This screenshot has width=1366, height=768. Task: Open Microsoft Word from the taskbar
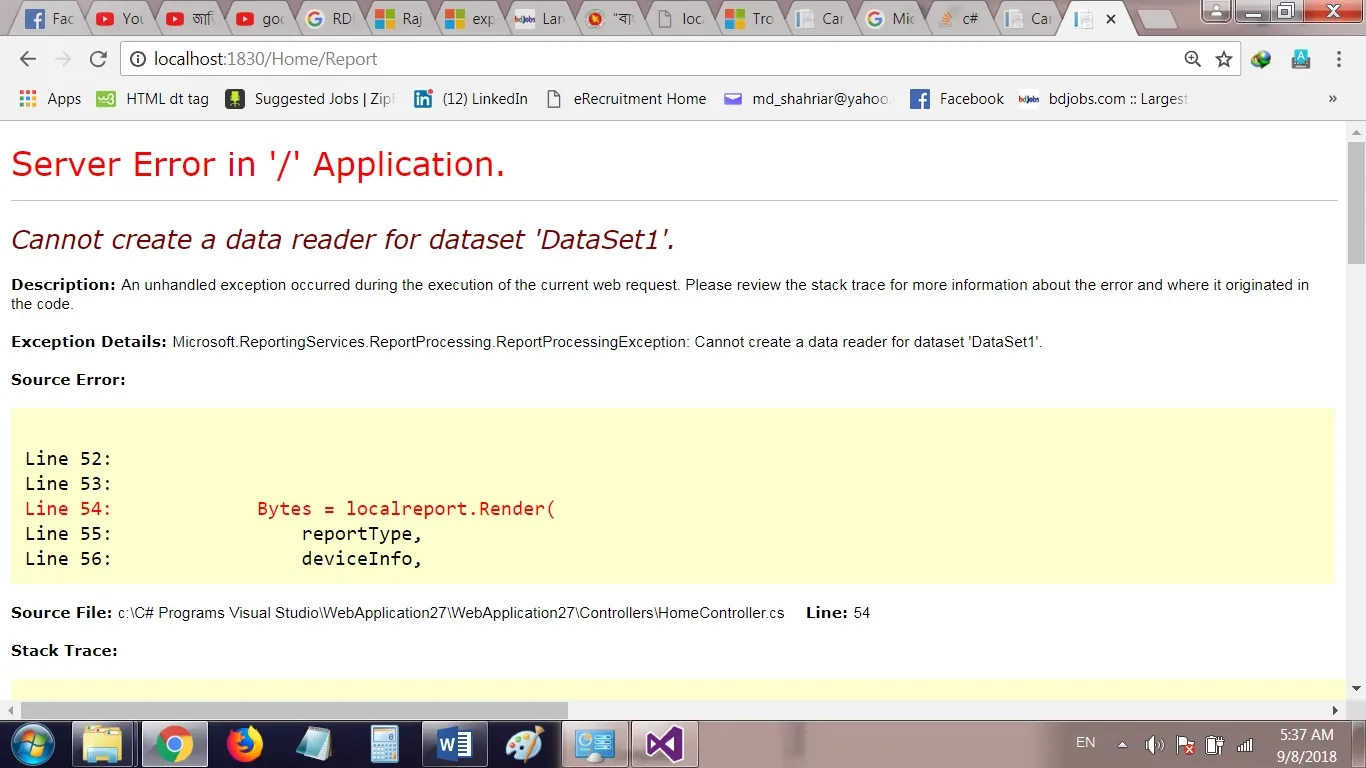click(454, 744)
